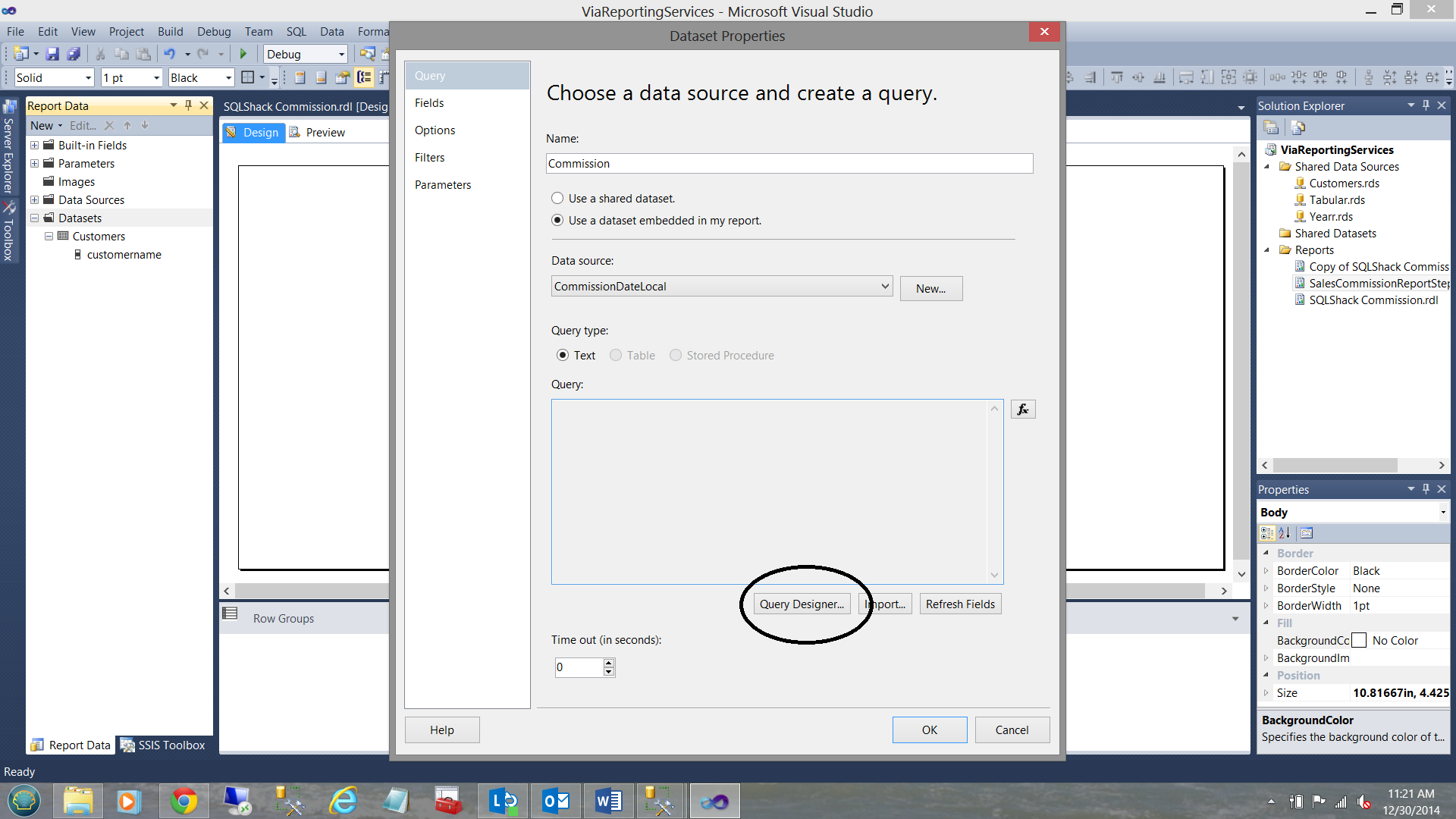Click the Cut scissors icon in toolbar

100,54
